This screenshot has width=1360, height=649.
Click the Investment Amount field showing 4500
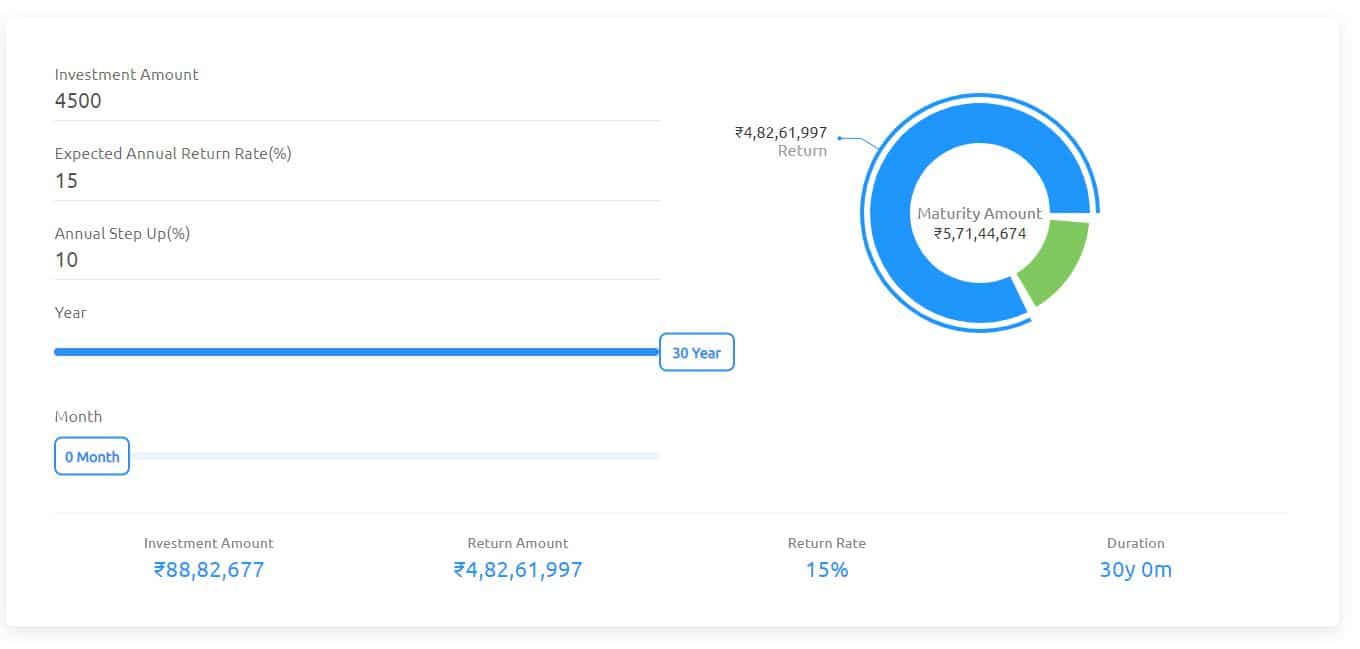point(357,101)
